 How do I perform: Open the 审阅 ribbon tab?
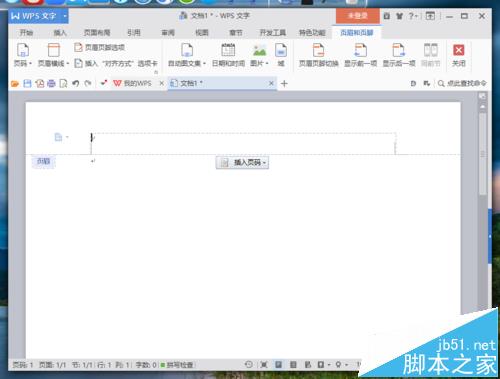168,33
